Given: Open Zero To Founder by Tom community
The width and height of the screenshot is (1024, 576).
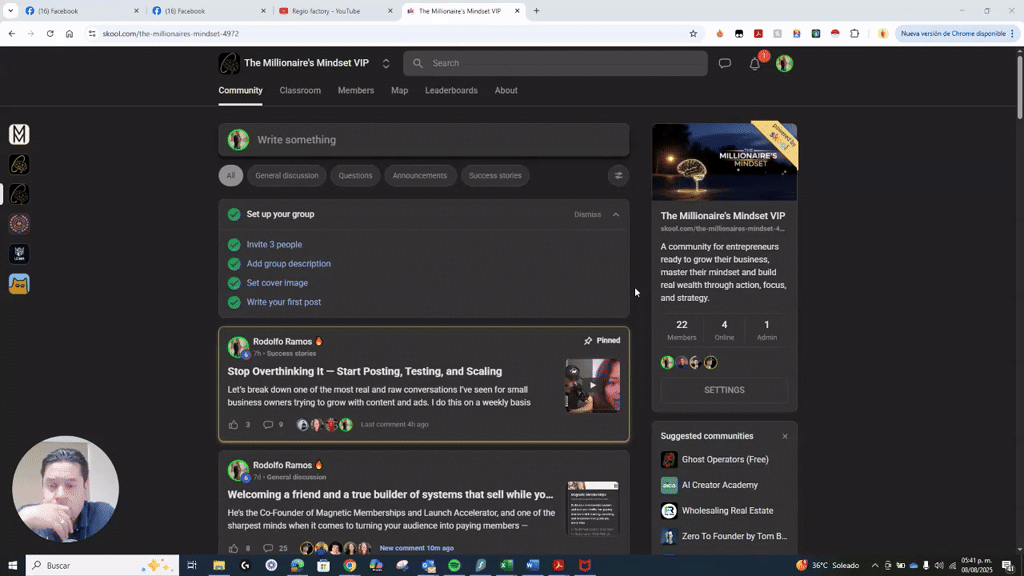Looking at the screenshot, I should coord(734,536).
